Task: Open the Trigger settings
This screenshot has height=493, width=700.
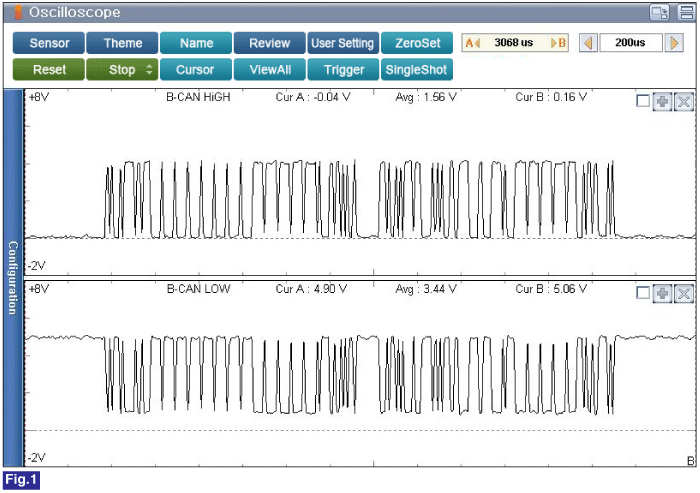Action: (343, 70)
